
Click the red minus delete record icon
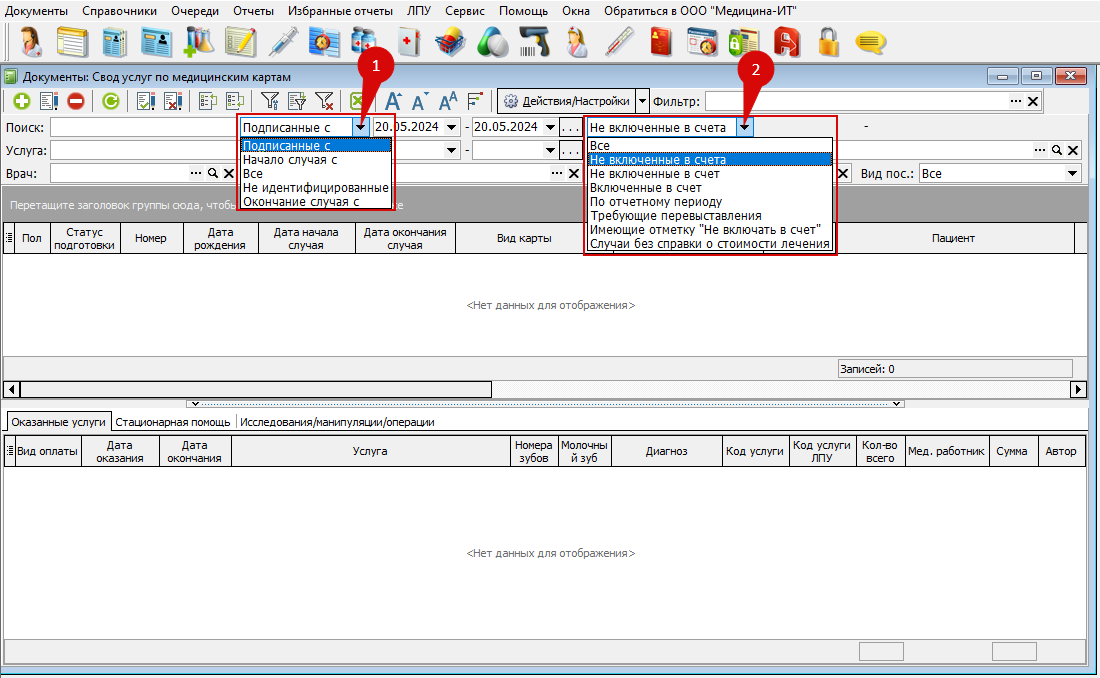pos(76,102)
